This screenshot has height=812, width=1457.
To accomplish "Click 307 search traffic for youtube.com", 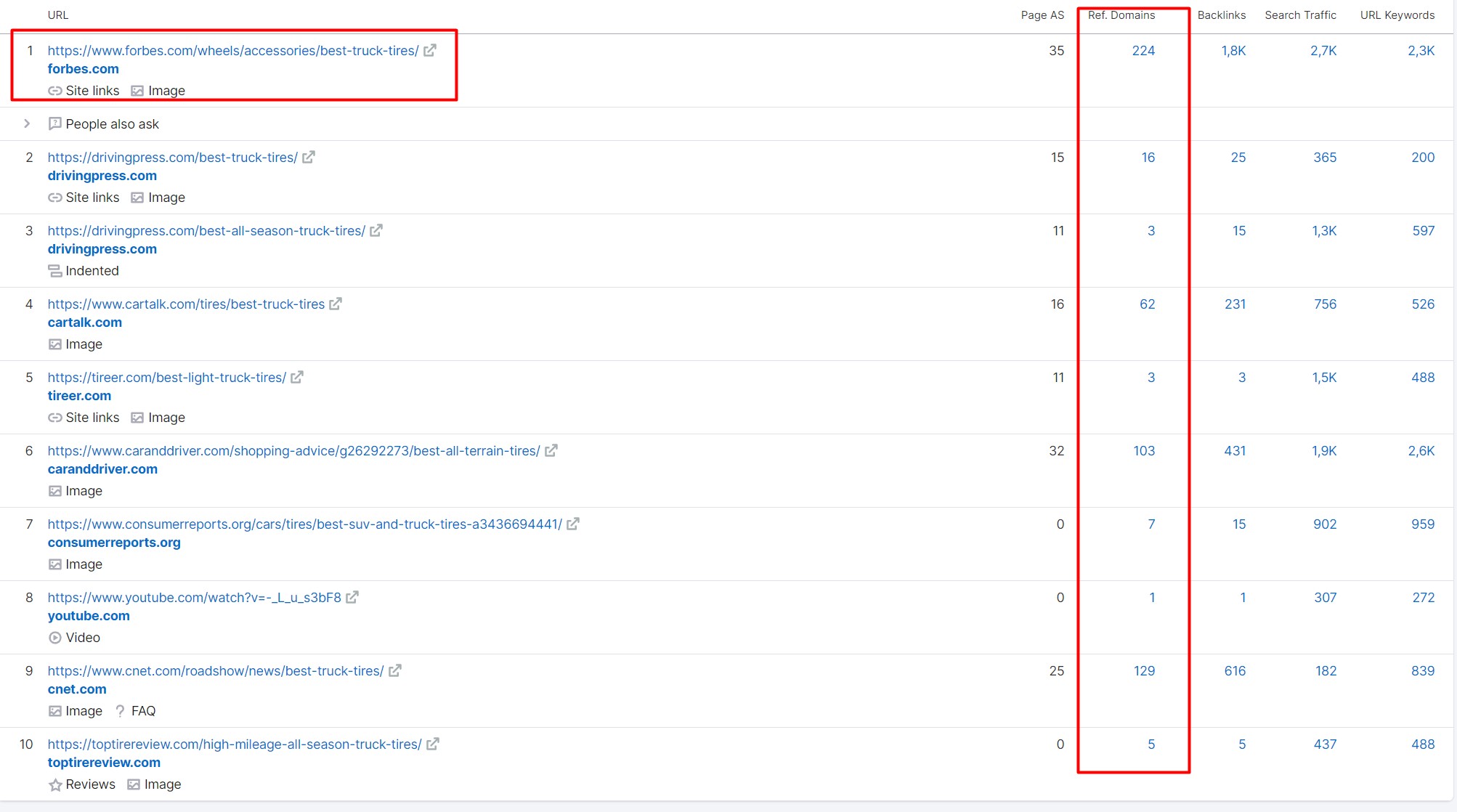I will pyautogui.click(x=1325, y=597).
